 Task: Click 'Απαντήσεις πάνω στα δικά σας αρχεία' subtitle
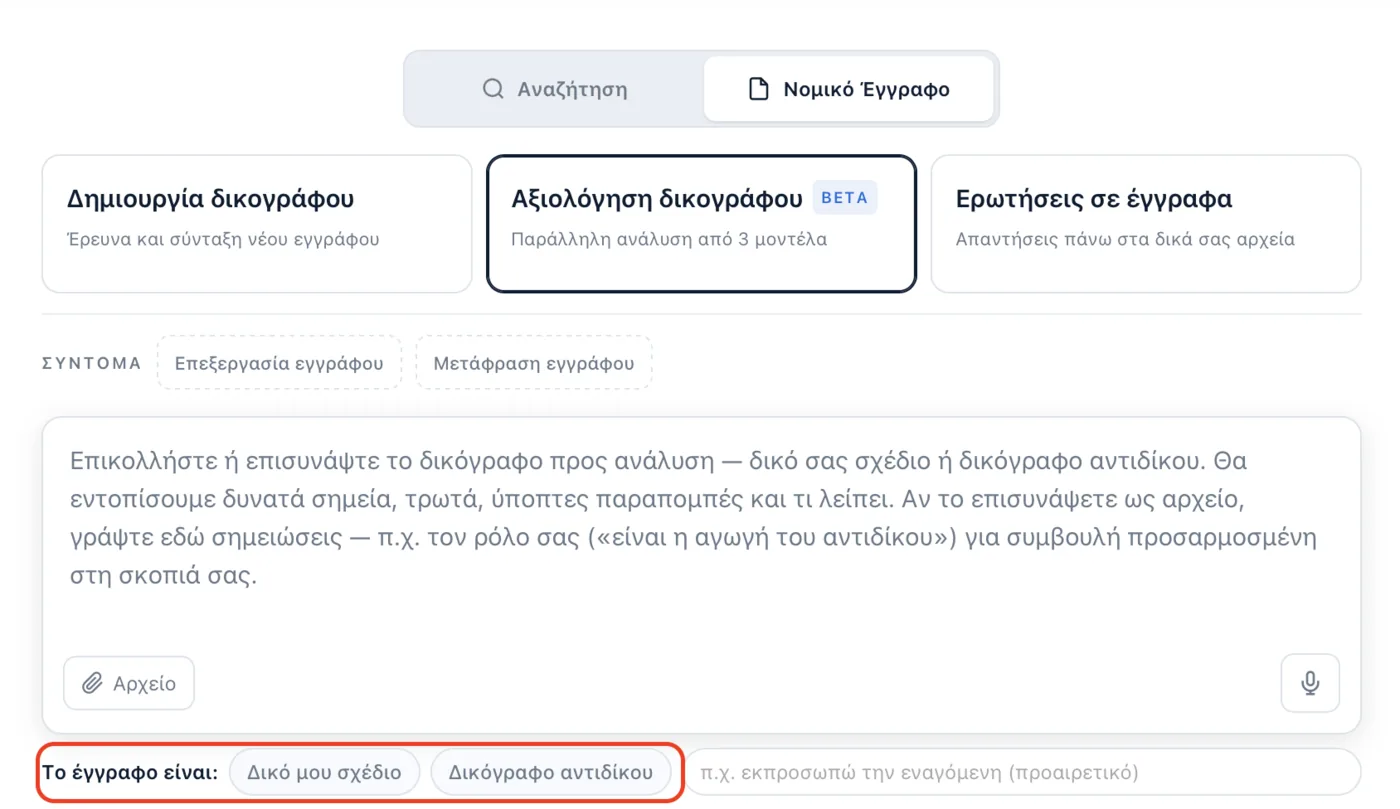click(1125, 240)
